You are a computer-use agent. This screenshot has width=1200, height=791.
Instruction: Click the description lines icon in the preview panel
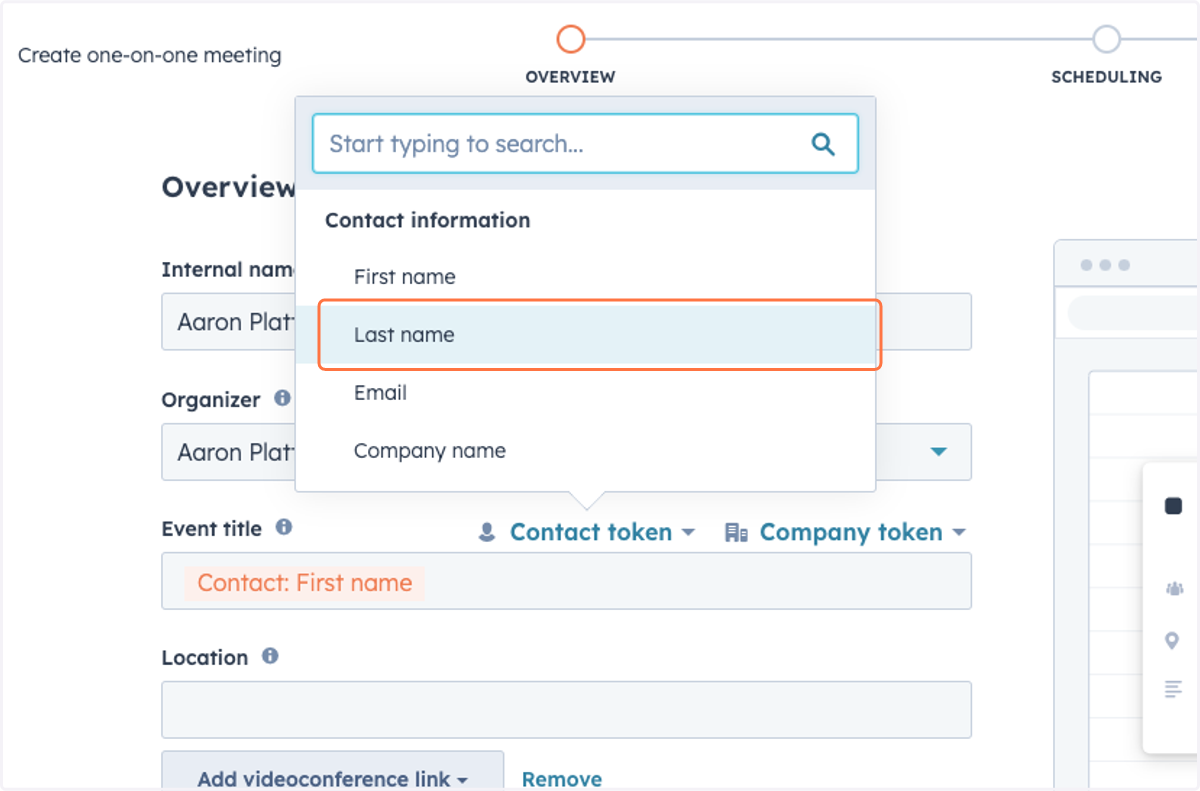[1174, 689]
